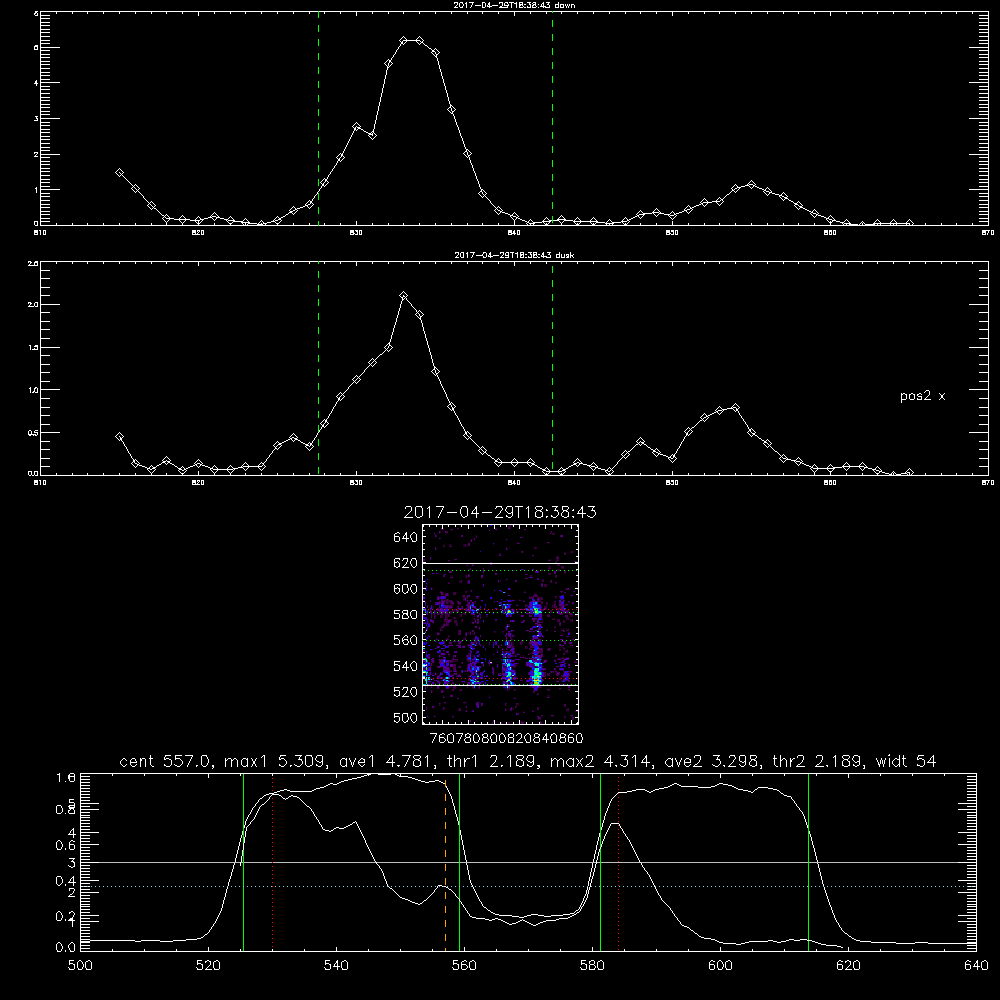
Task: Select the '520' label on heat map axis
Action: click(406, 692)
